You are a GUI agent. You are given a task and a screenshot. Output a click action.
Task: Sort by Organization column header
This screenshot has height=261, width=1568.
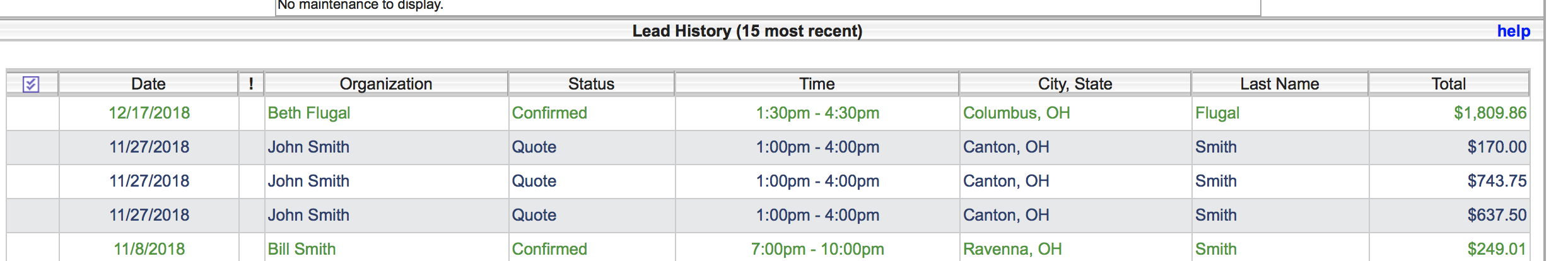[386, 84]
